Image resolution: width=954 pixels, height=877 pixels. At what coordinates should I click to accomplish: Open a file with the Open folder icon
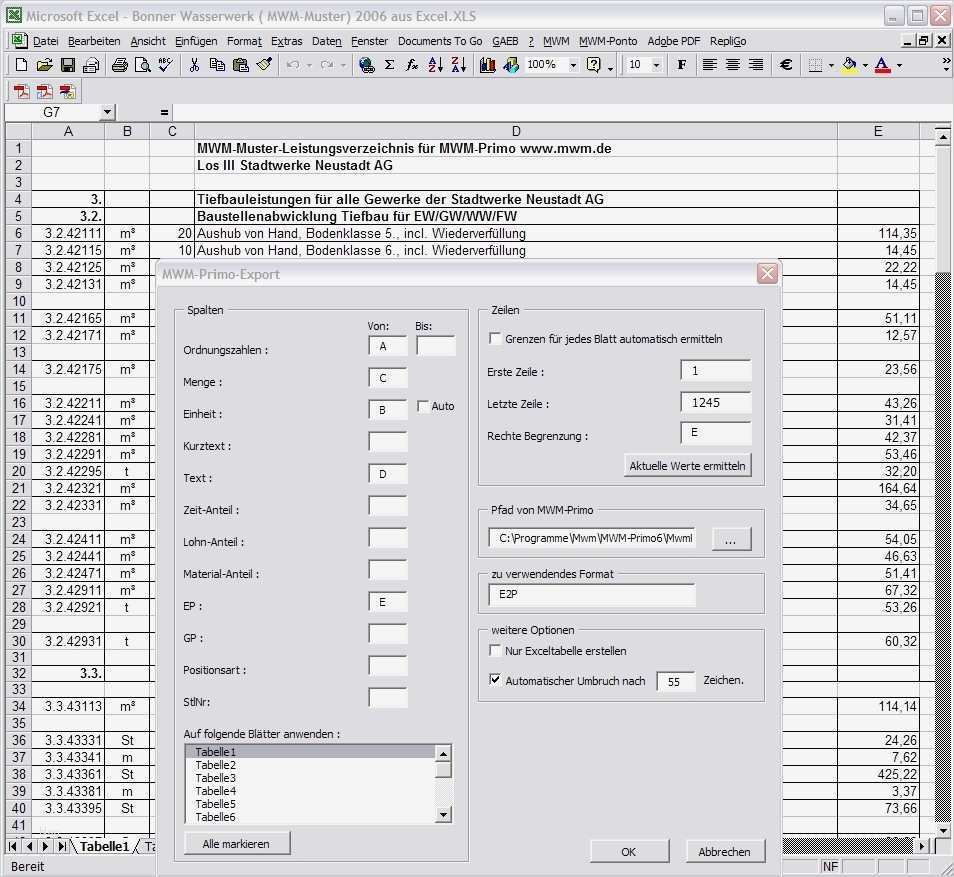click(44, 65)
